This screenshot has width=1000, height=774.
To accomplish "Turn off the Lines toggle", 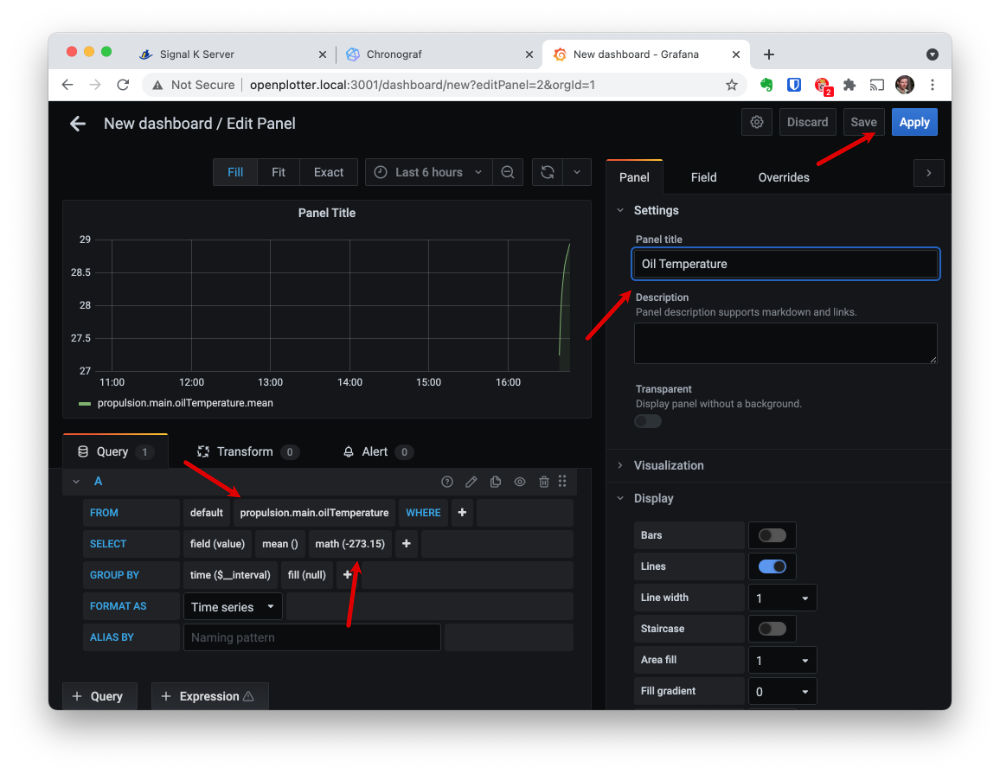I will click(772, 566).
